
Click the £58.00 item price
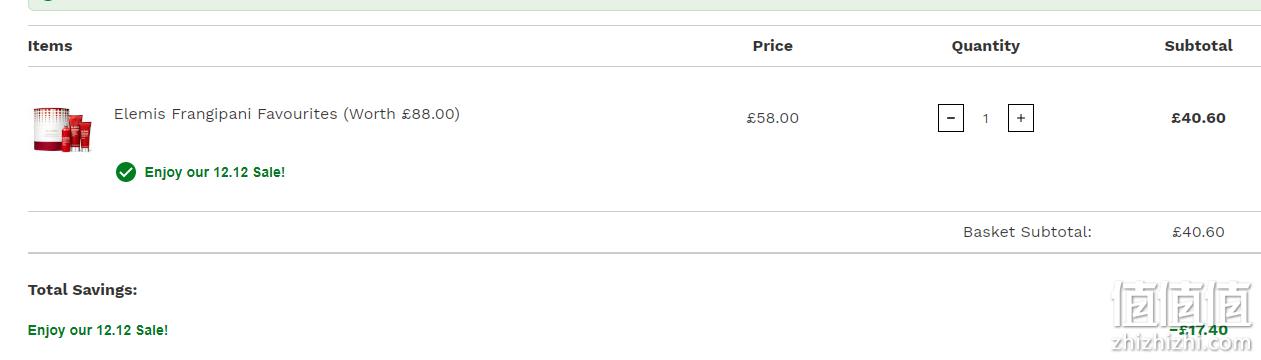click(x=772, y=118)
